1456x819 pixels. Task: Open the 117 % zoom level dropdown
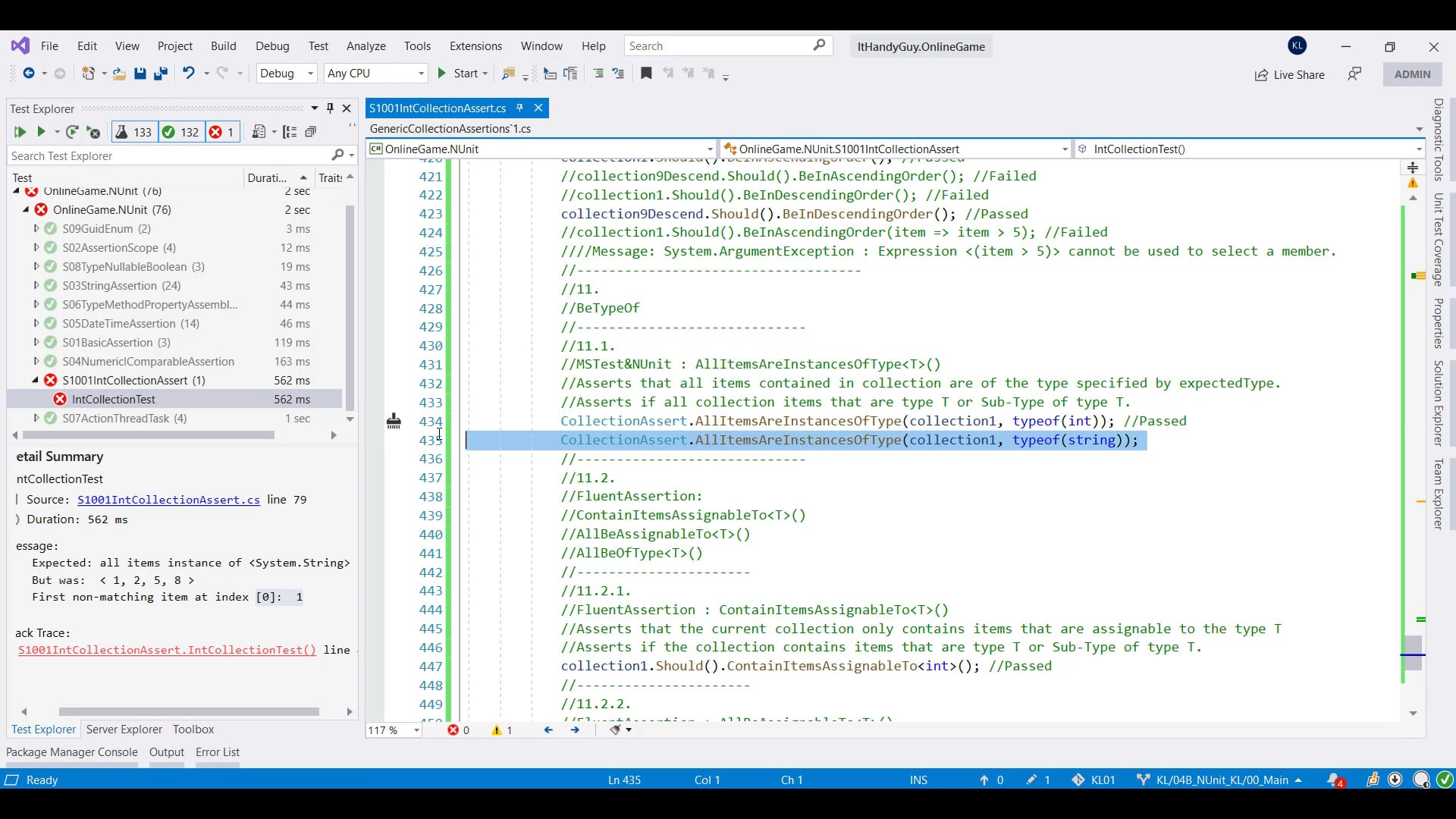[416, 730]
